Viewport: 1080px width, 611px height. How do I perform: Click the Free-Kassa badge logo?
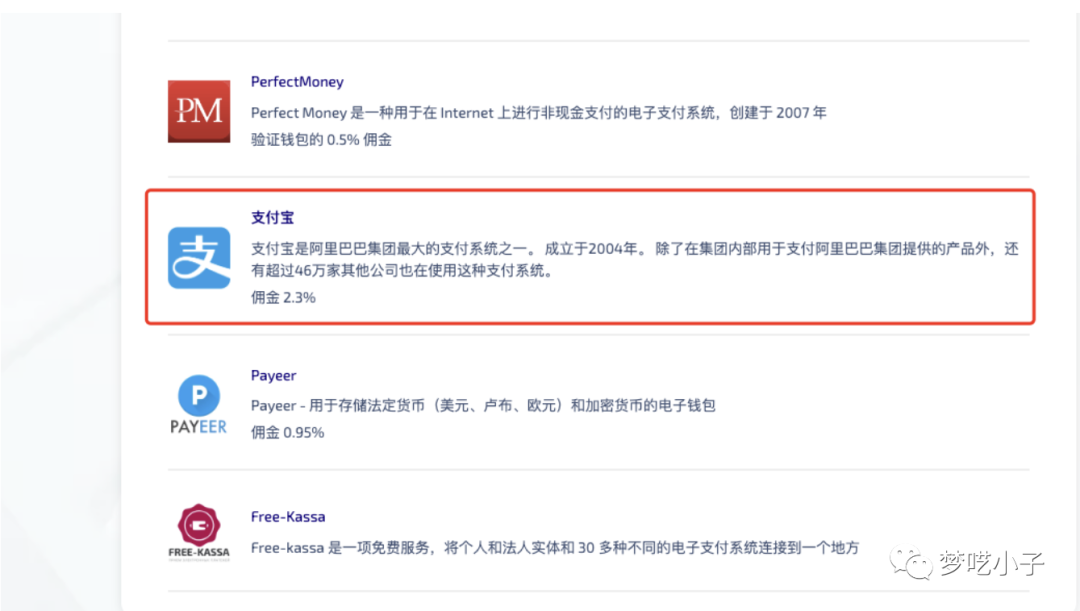click(x=199, y=532)
